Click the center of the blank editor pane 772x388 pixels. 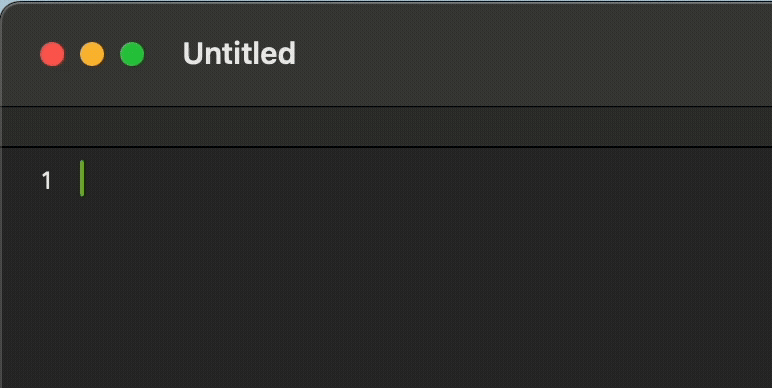pos(423,268)
